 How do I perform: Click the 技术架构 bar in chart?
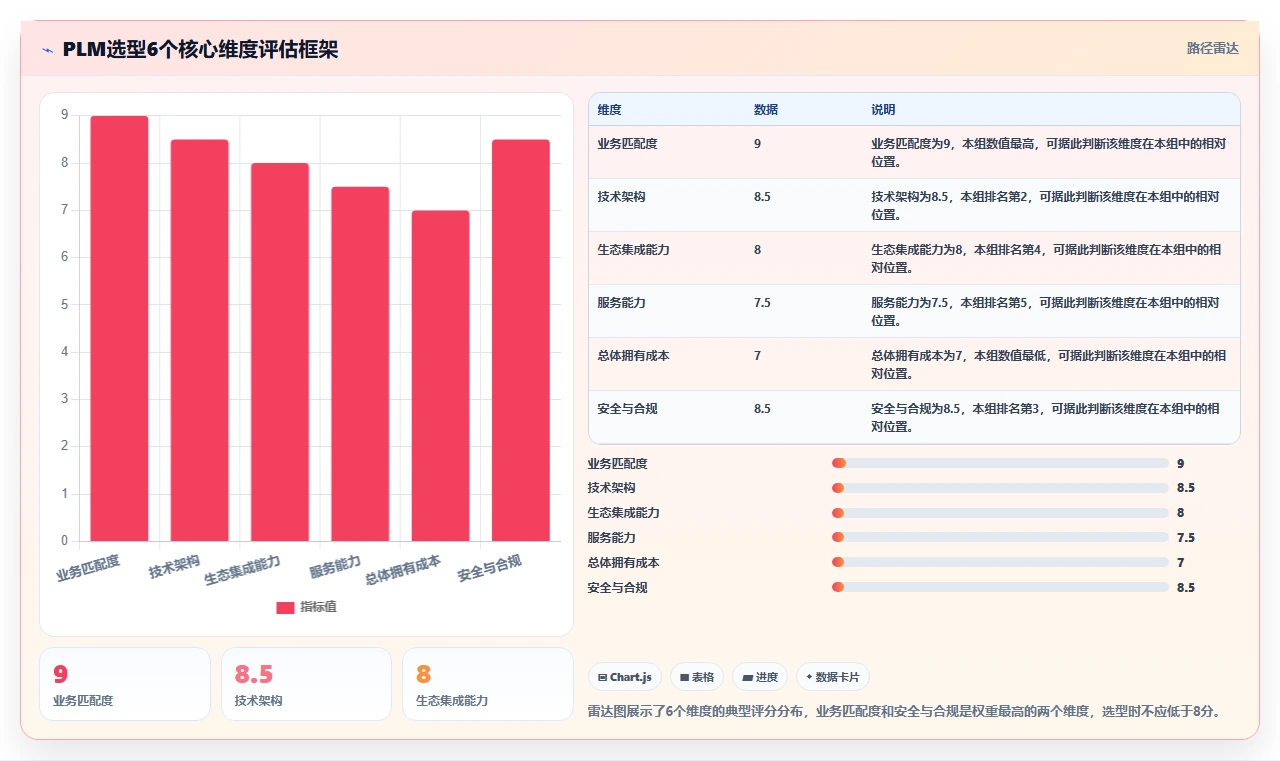pyautogui.click(x=200, y=340)
